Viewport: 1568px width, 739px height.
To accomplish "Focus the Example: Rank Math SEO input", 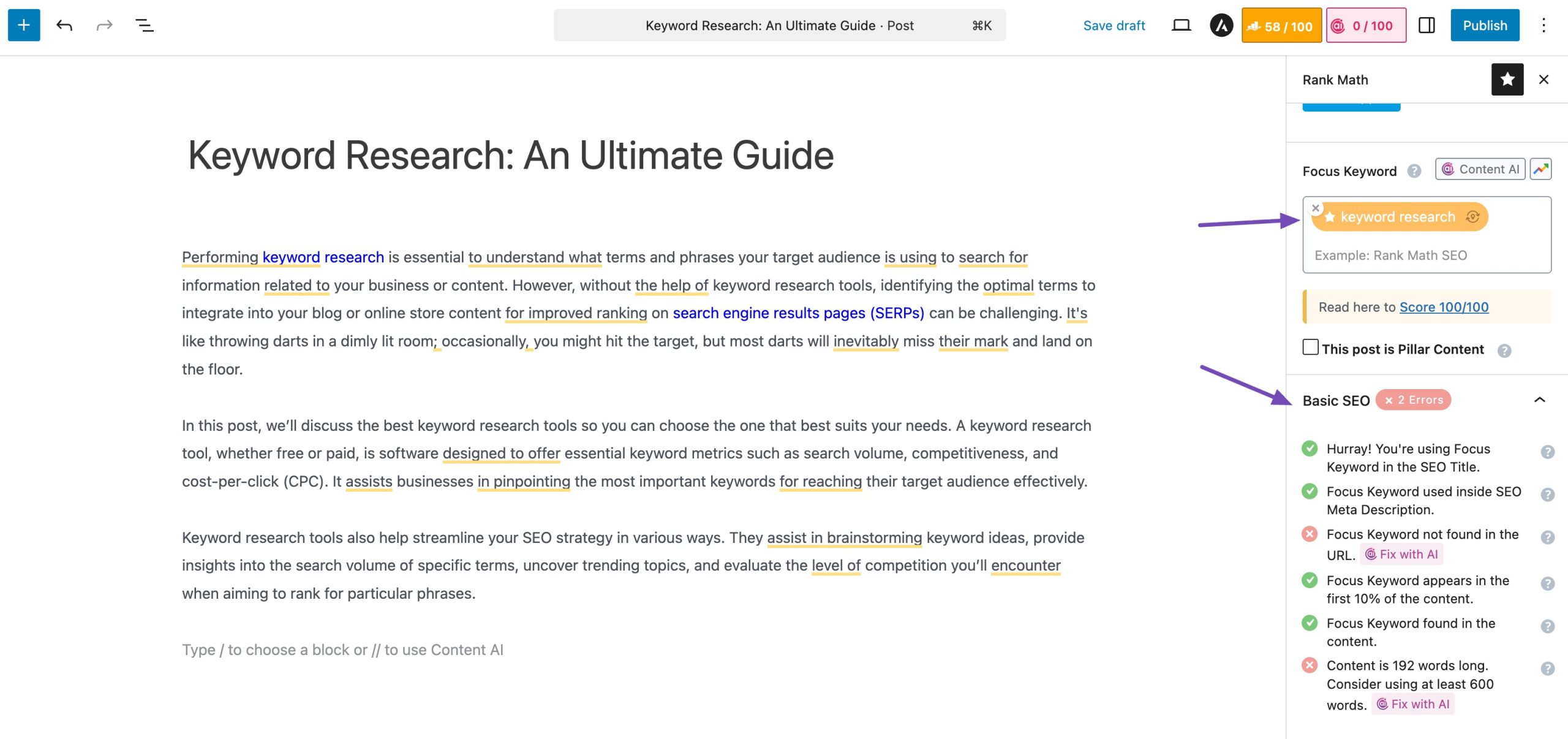I will [1427, 256].
